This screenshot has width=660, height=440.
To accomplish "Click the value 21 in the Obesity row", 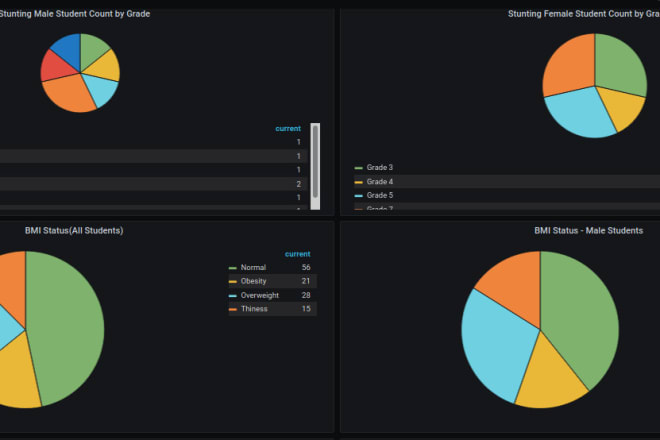I will click(306, 281).
